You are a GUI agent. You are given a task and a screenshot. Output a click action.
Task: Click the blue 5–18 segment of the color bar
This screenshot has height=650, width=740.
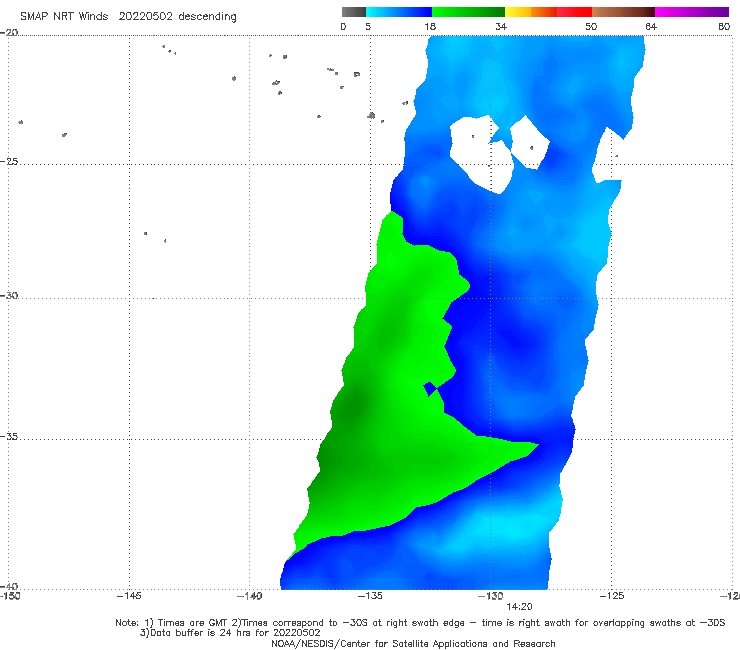coord(399,12)
